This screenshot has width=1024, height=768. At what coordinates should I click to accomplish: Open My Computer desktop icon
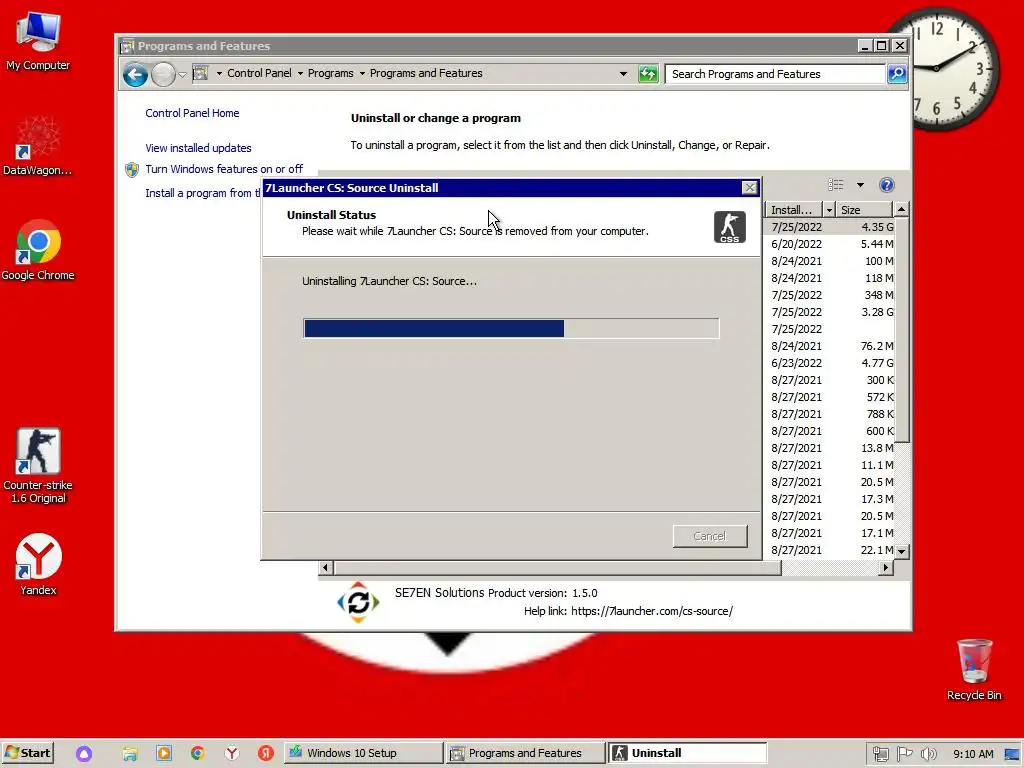tap(38, 40)
